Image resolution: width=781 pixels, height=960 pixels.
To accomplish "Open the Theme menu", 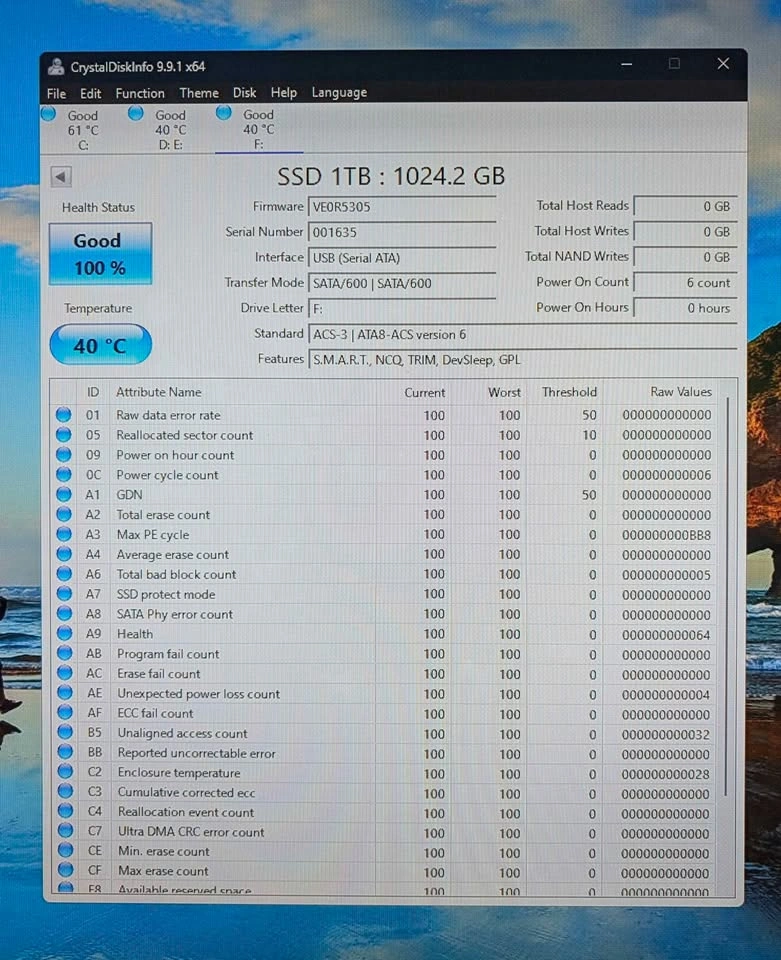I will click(x=199, y=93).
